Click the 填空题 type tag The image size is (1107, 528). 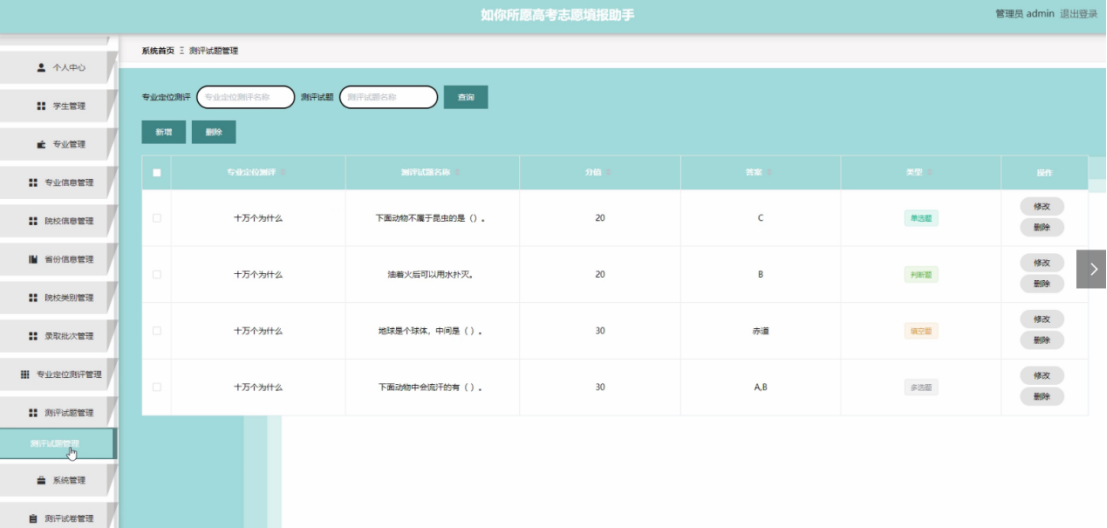(921, 330)
